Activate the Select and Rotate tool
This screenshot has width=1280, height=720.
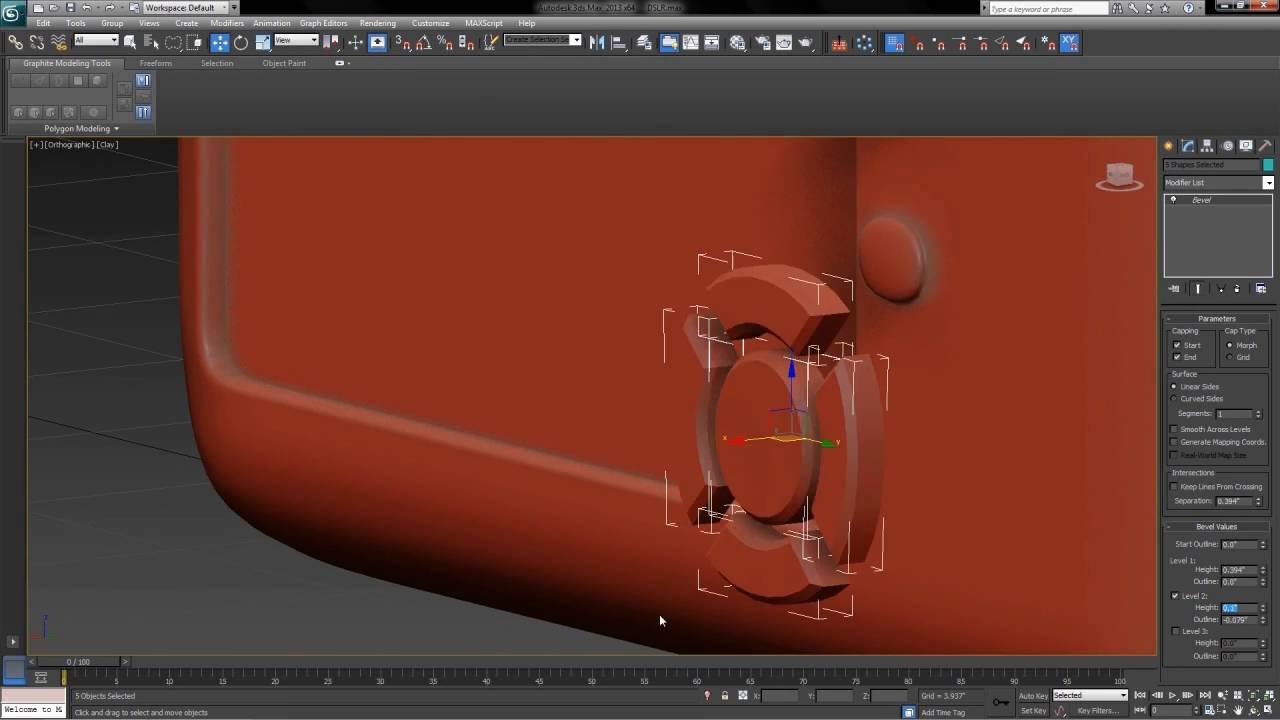point(241,42)
